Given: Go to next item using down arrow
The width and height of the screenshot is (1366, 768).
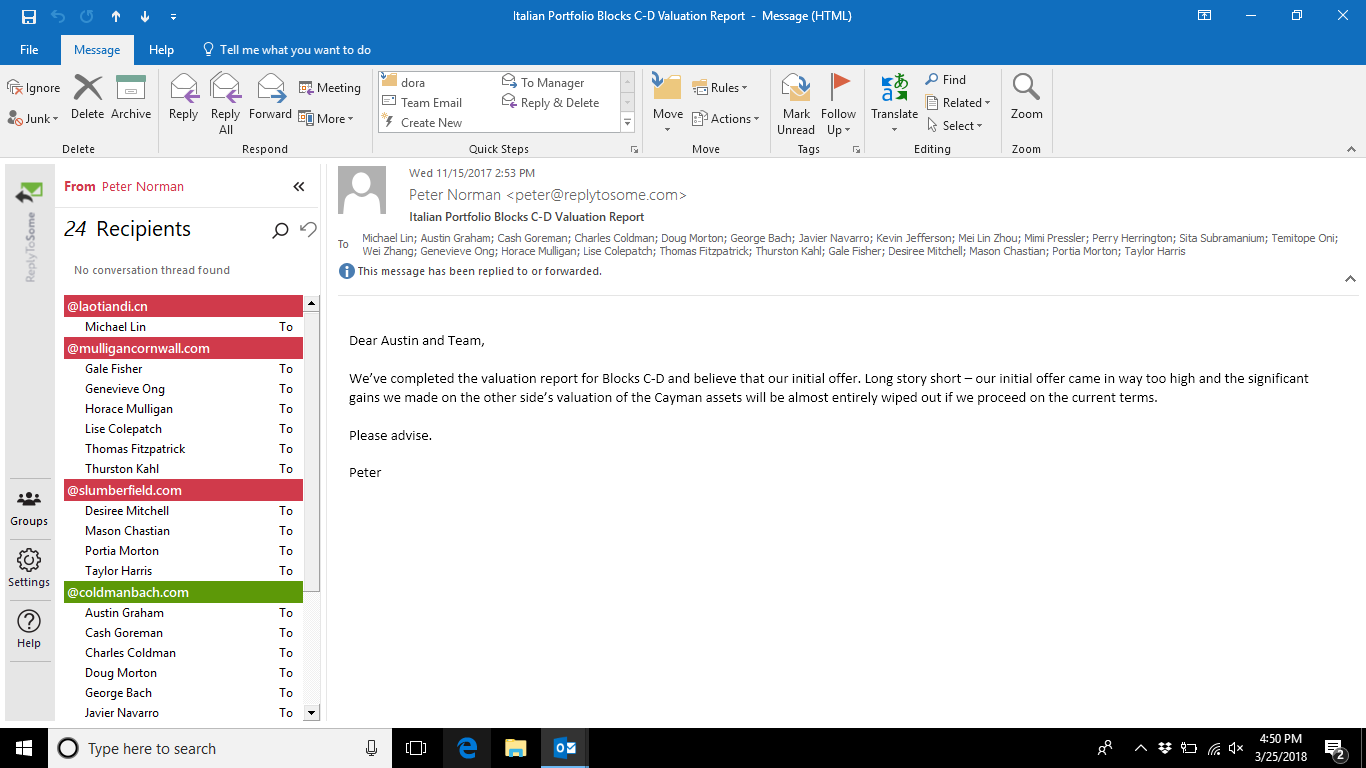Looking at the screenshot, I should point(145,16).
